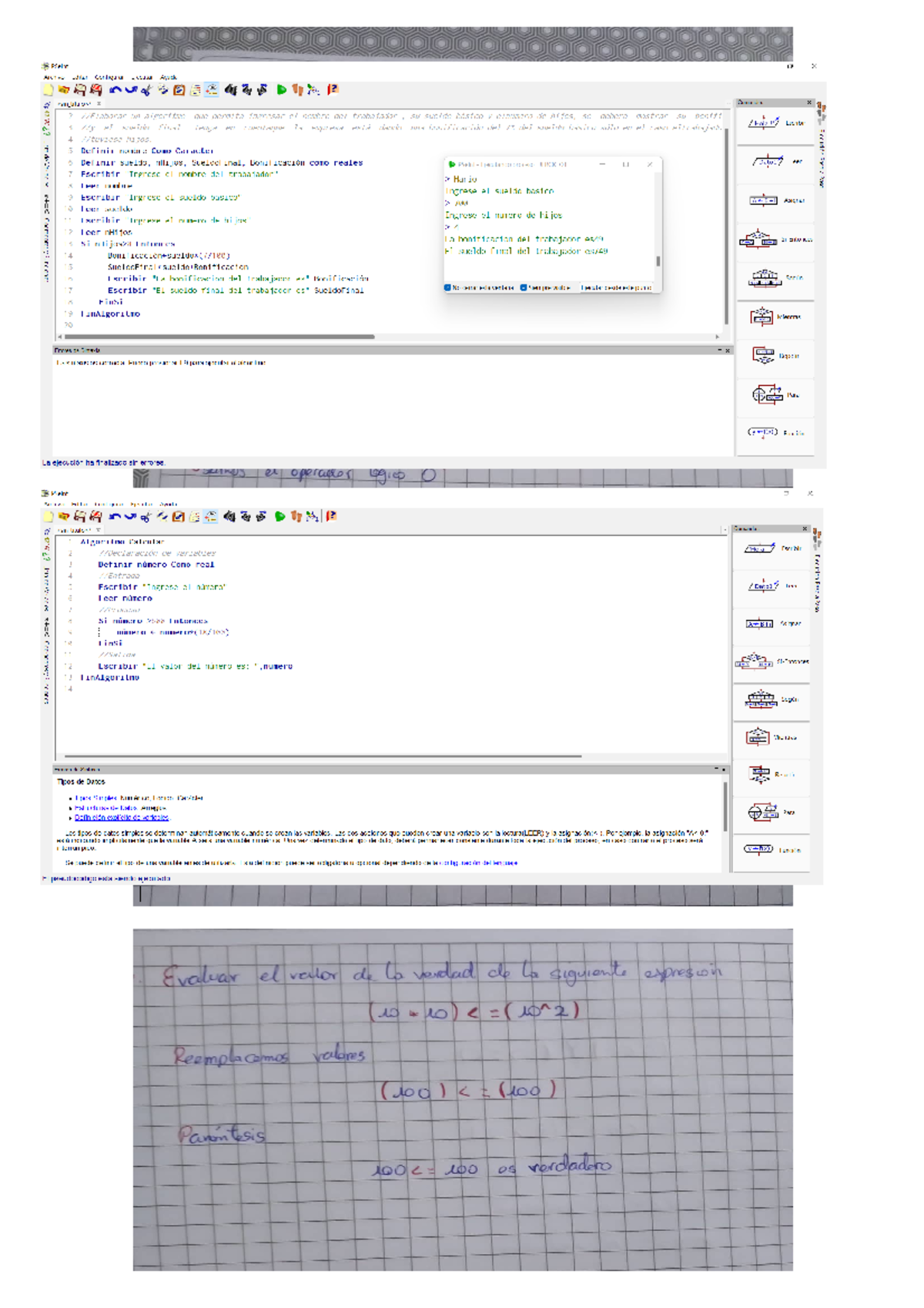Open Ejecutar menu in the Calcular algorithm window
Image resolution: width=924 pixels, height=1308 pixels.
point(141,505)
